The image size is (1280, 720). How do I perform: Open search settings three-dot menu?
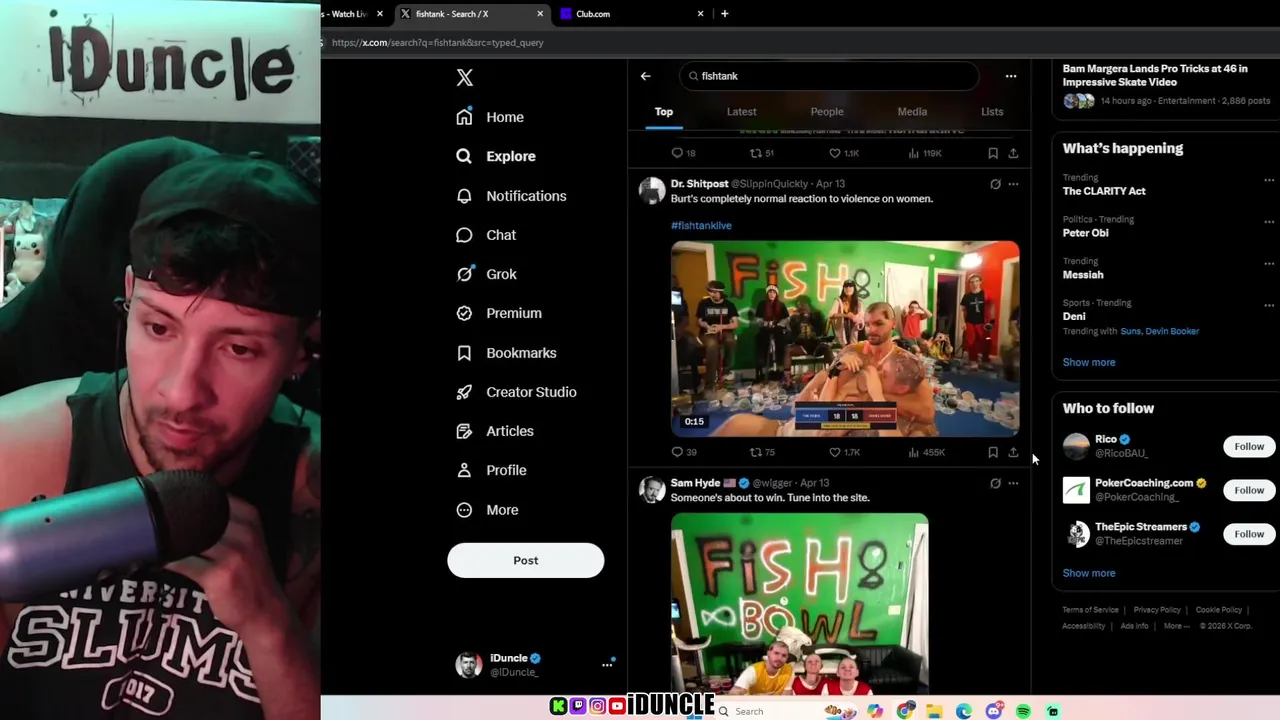1010,76
